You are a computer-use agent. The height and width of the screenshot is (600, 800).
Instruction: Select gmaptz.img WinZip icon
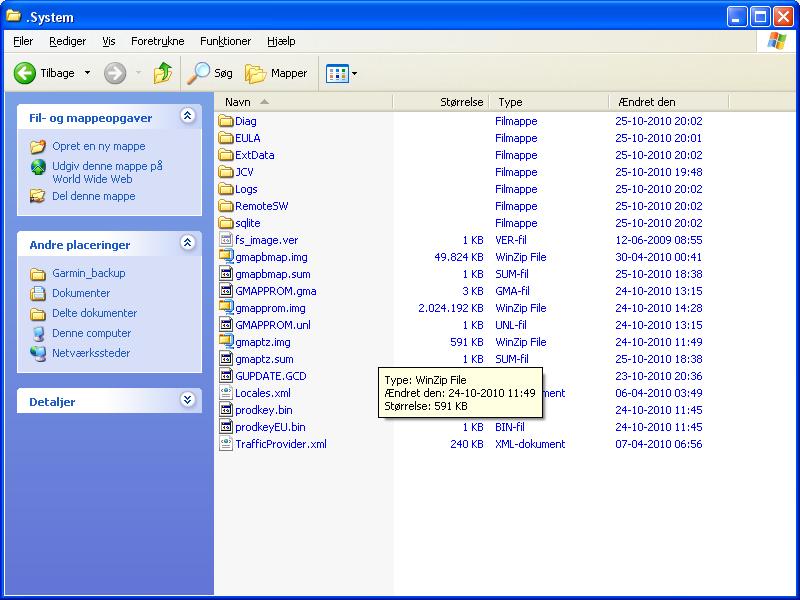click(226, 341)
